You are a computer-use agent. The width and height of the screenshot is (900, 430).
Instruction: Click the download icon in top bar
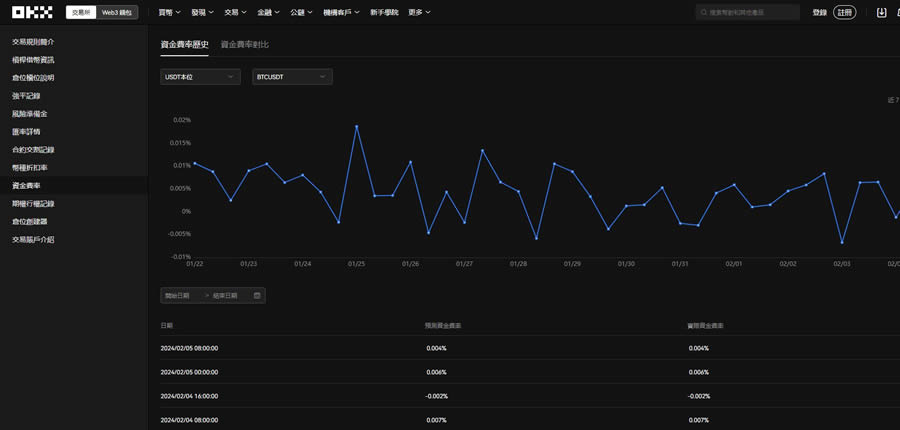881,13
